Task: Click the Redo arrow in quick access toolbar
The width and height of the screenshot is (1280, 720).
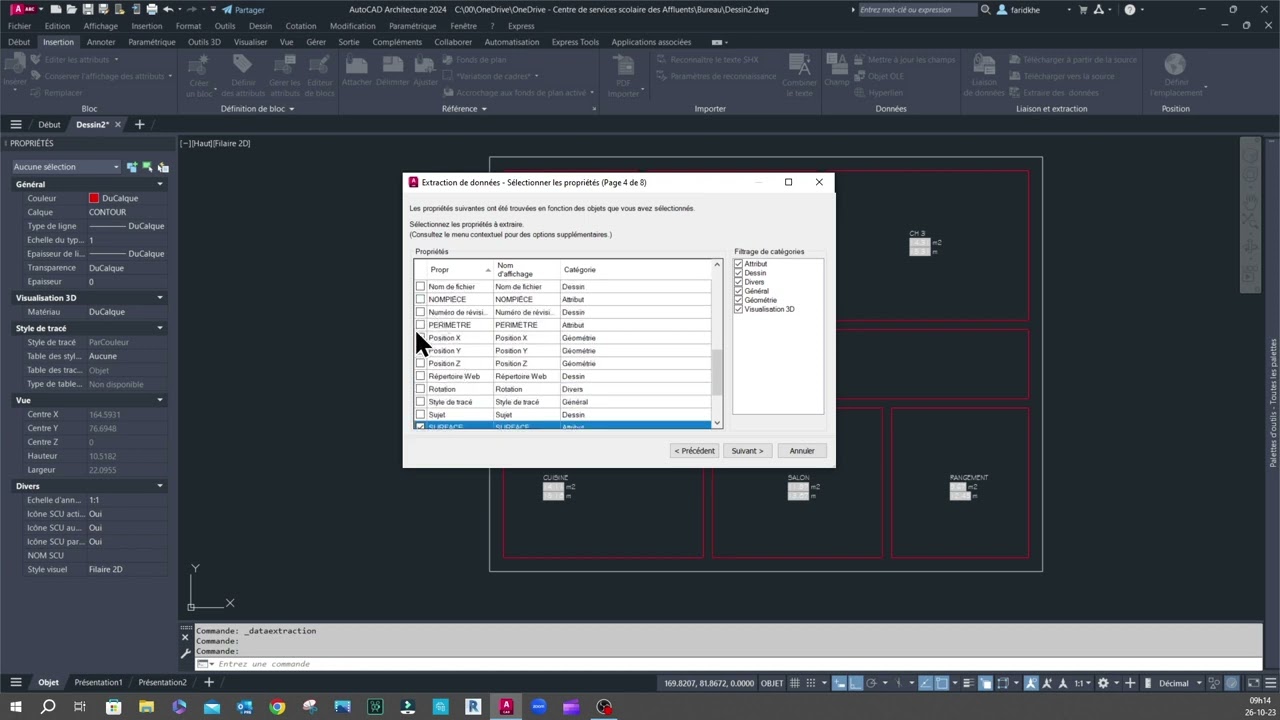Action: (192, 9)
